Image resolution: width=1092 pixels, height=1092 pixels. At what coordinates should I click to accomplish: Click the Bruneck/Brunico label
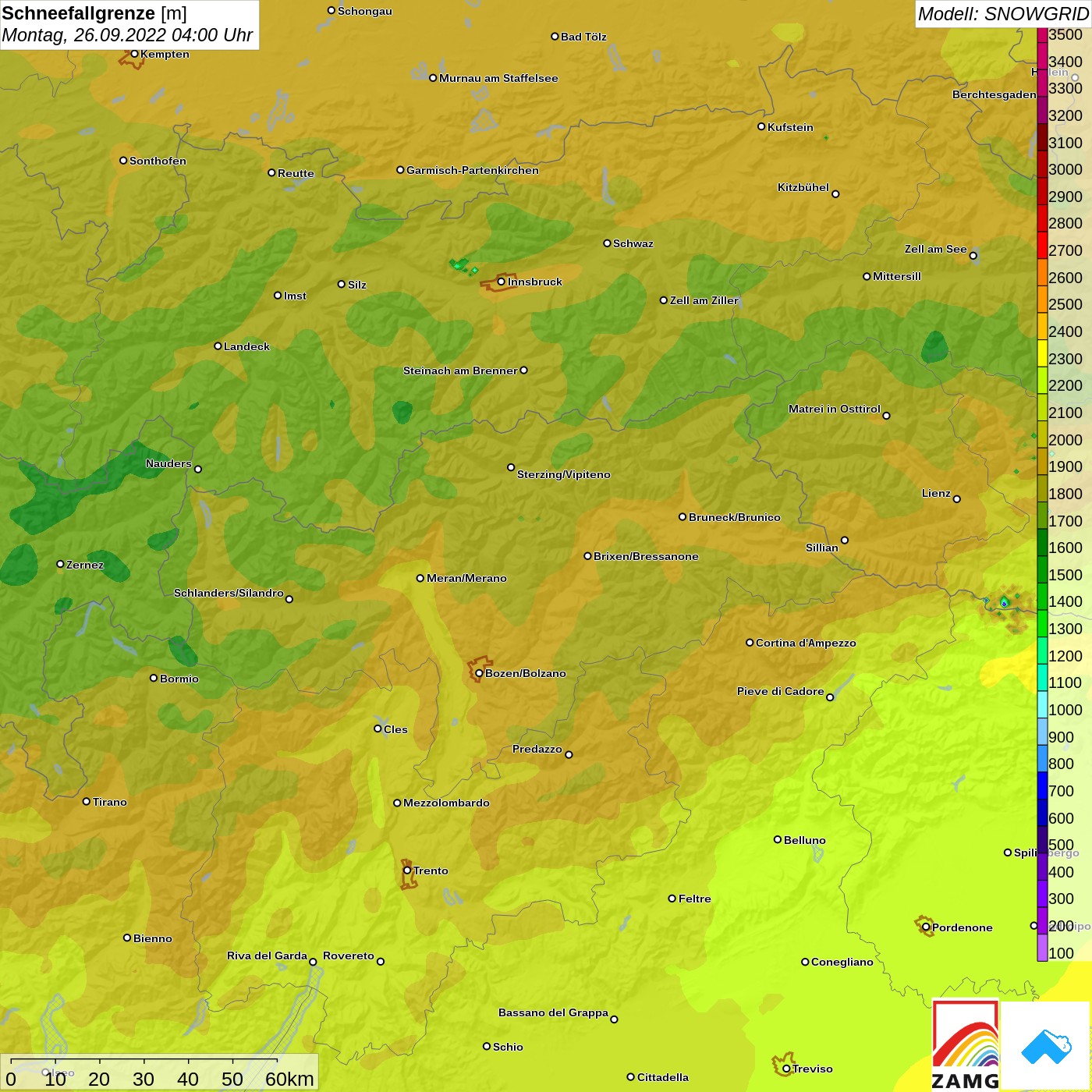(735, 517)
